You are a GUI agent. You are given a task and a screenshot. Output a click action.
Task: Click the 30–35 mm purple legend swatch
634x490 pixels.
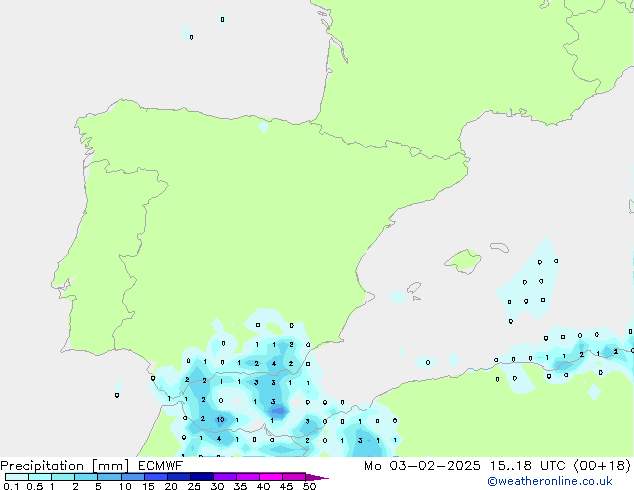tap(225, 477)
